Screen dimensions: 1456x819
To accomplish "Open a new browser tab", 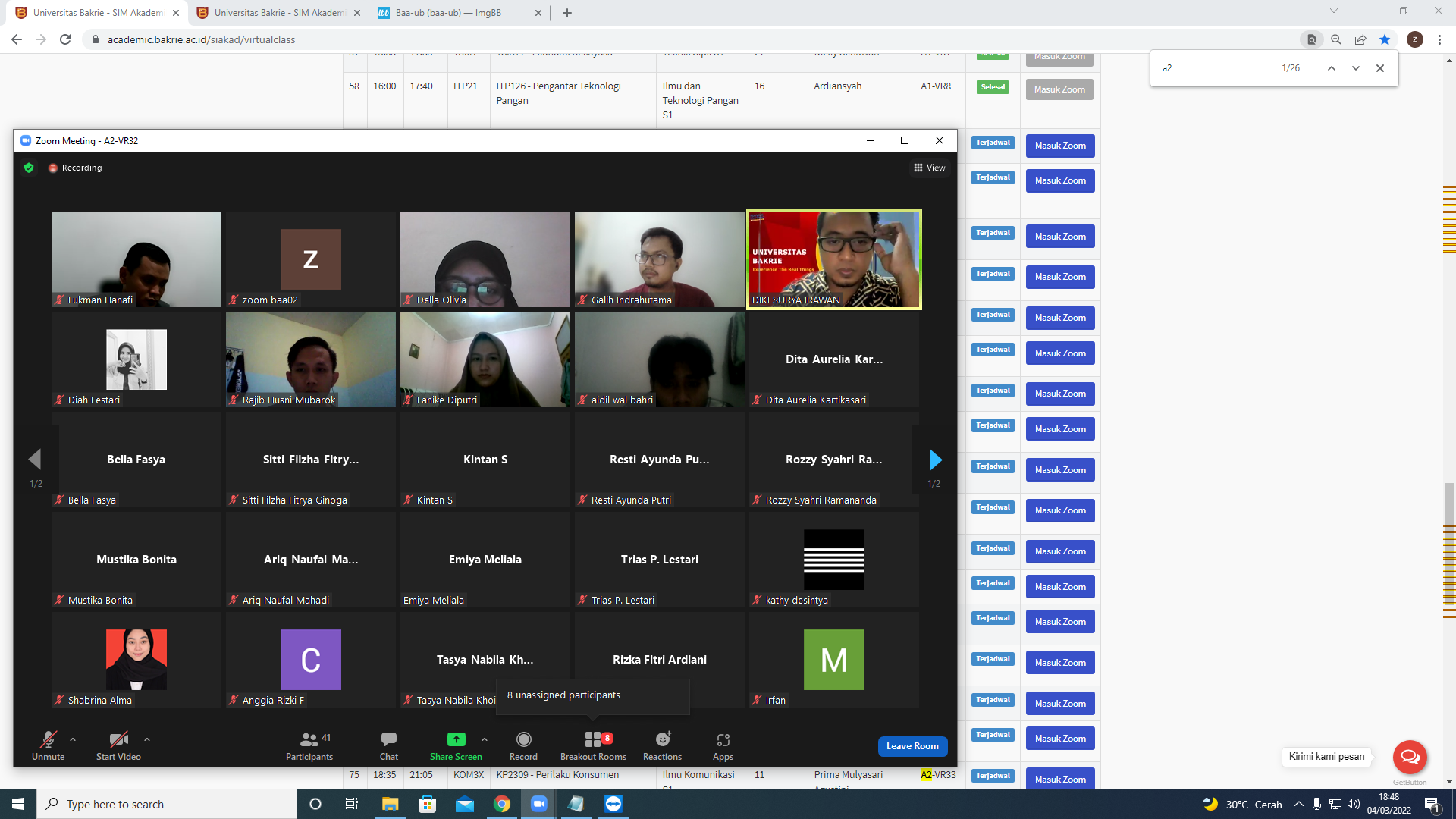I will click(567, 13).
